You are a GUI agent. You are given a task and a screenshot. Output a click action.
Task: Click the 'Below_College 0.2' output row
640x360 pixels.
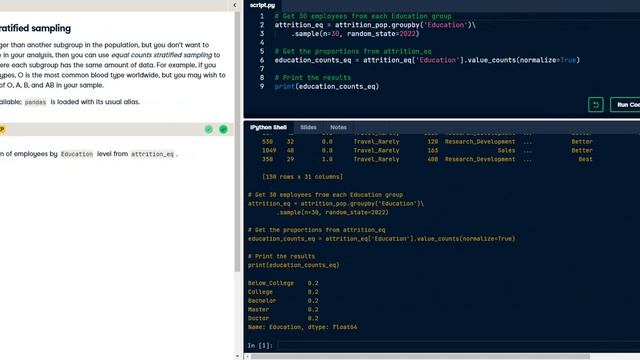[283, 283]
